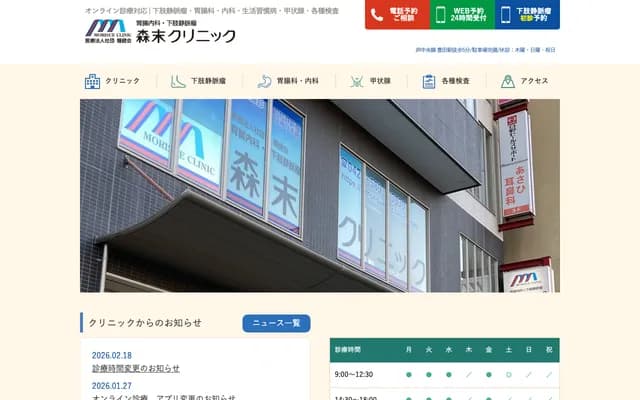The width and height of the screenshot is (640, 400).
Task: Click the Monday dot in 9:00〜12:30 row
Action: coord(409,375)
